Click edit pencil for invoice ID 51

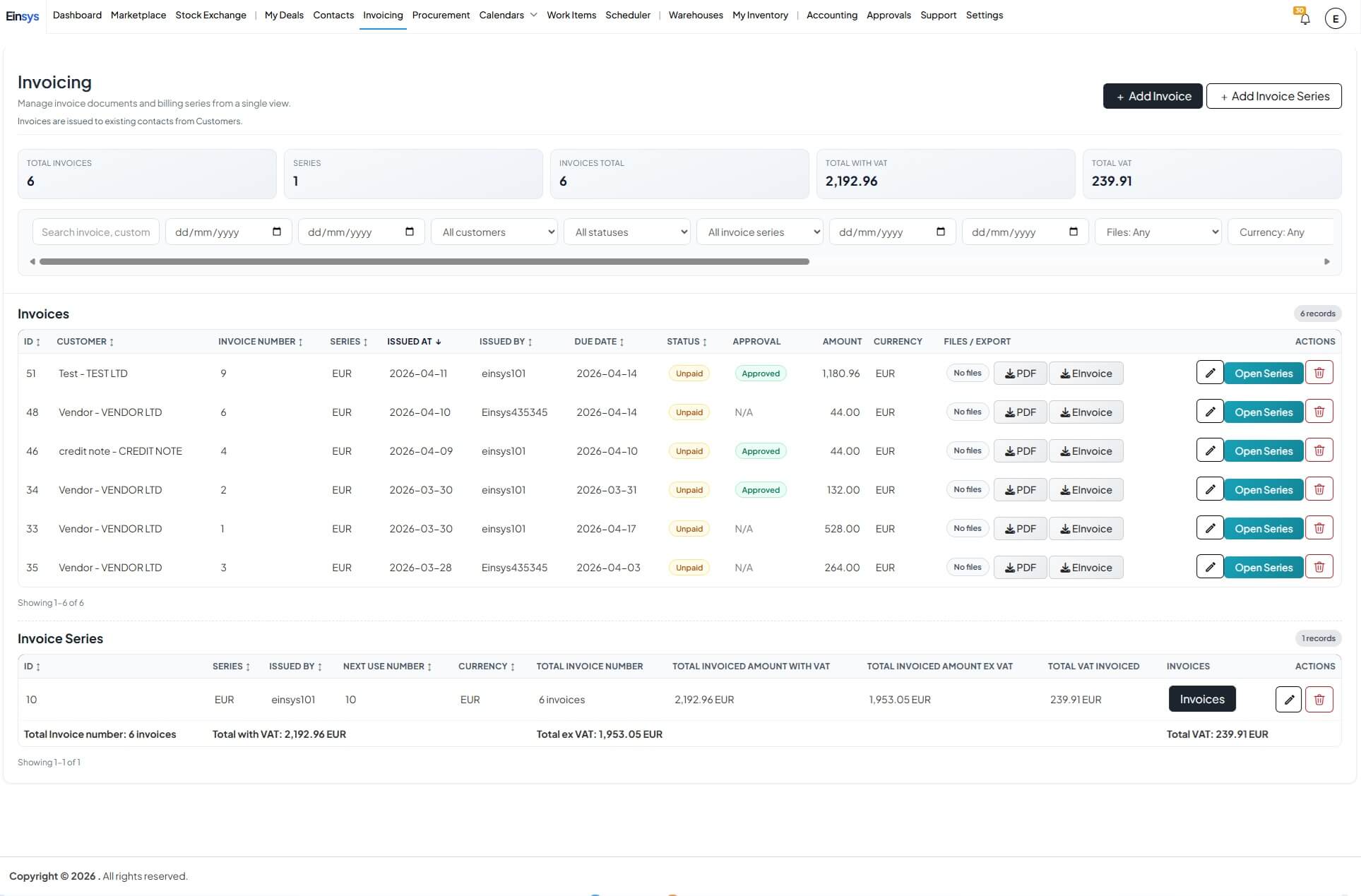coord(1209,373)
